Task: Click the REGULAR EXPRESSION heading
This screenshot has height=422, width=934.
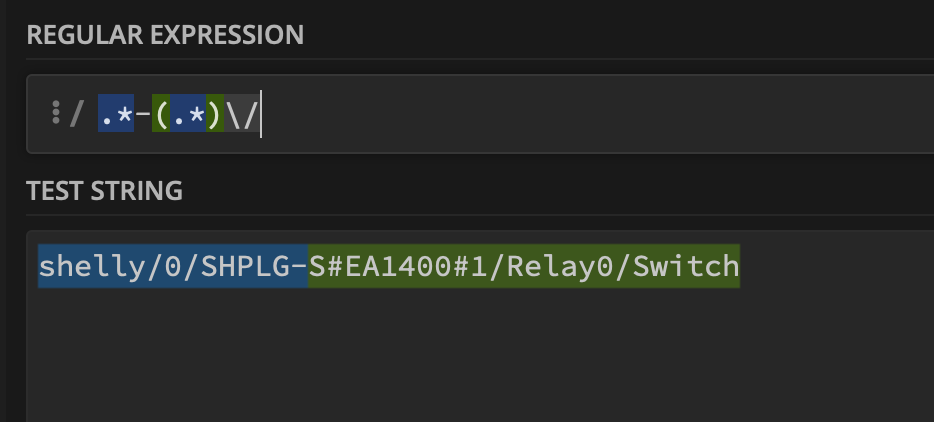Action: (165, 35)
